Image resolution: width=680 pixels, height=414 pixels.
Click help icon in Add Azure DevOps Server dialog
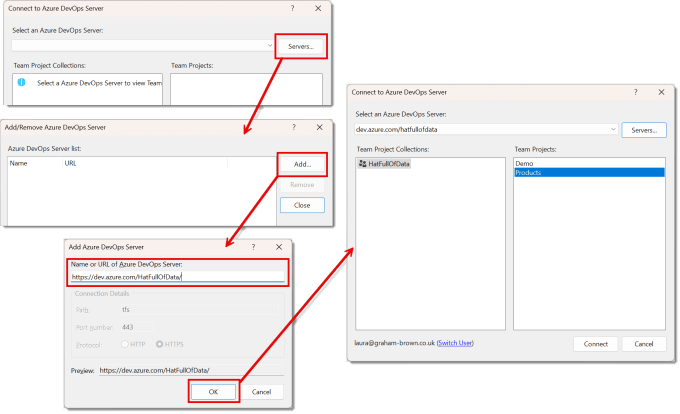click(254, 247)
